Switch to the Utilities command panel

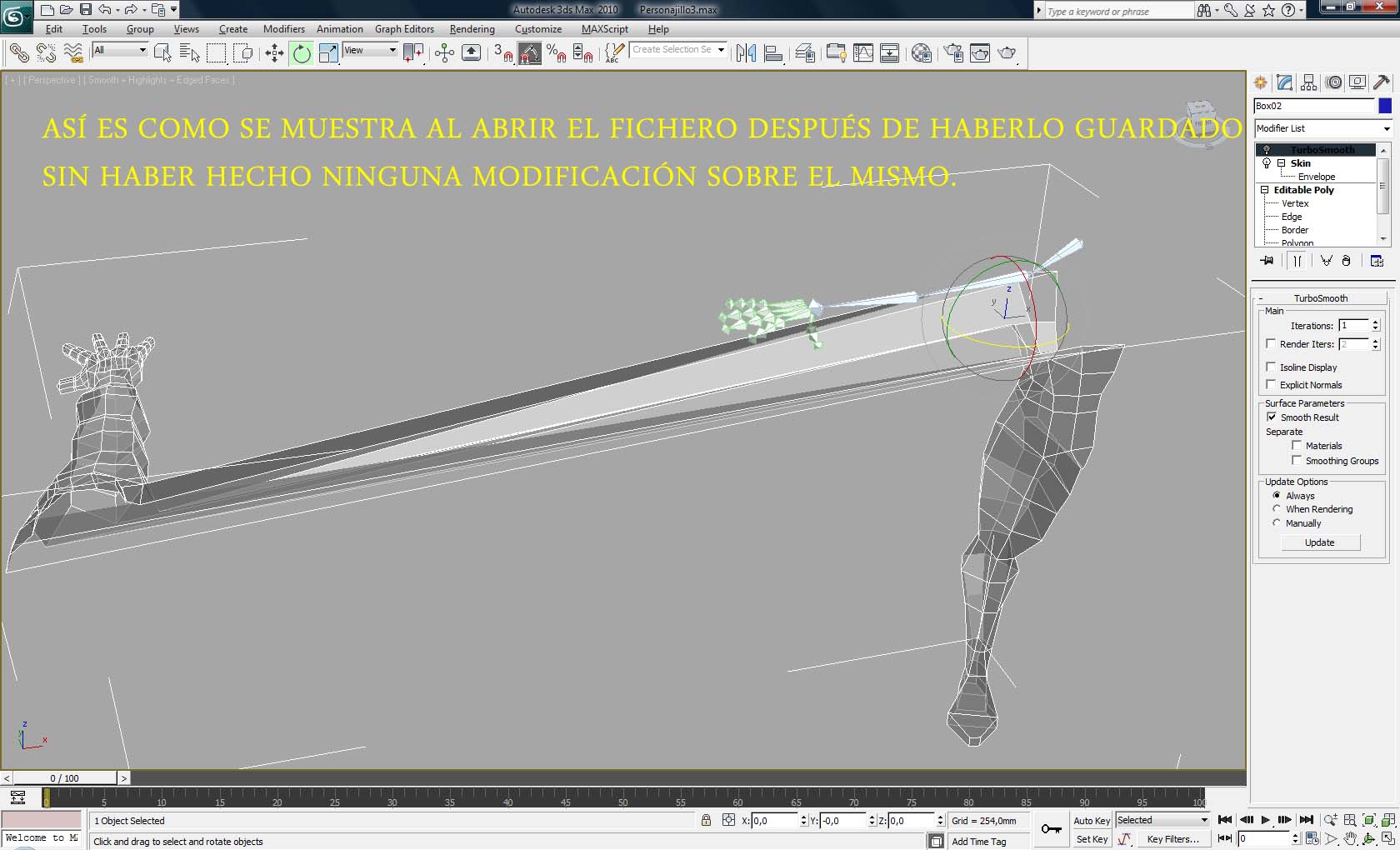pos(1382,82)
